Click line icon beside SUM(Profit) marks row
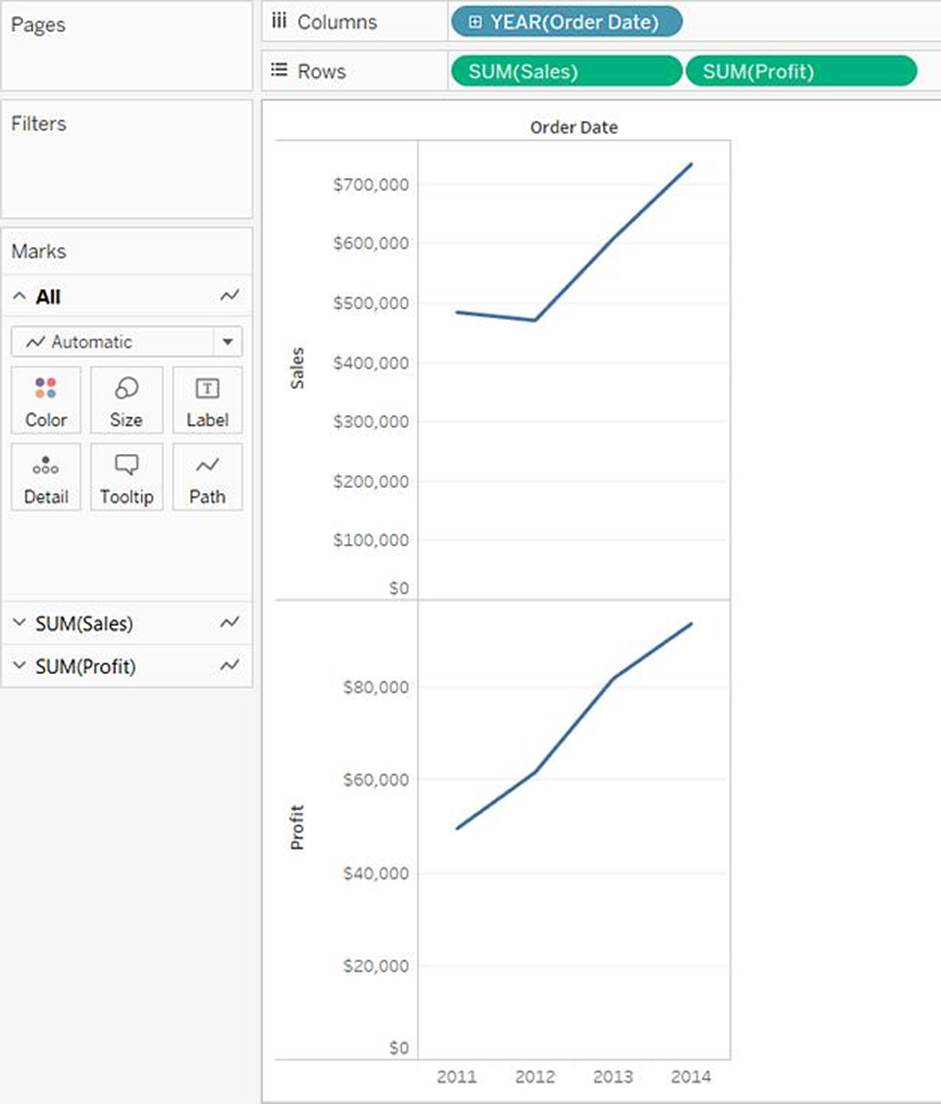 (x=230, y=666)
